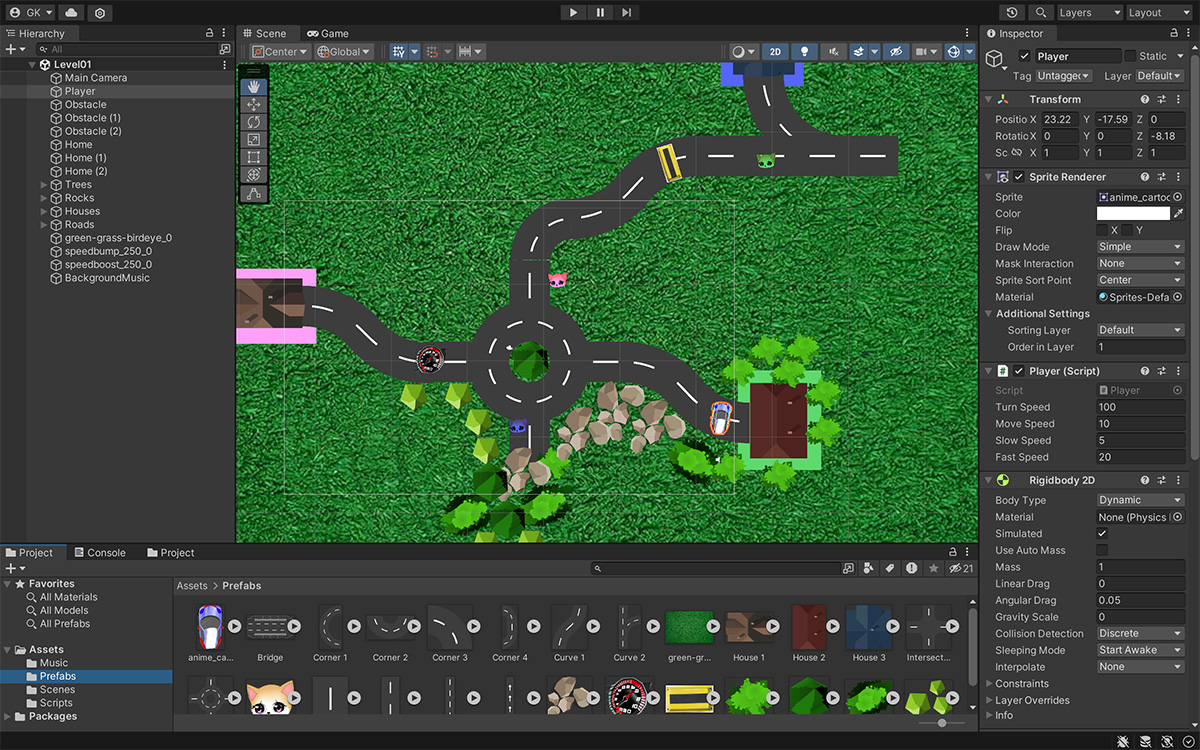Viewport: 1200px width, 750px height.
Task: Open Global rotation mode button
Action: point(344,52)
